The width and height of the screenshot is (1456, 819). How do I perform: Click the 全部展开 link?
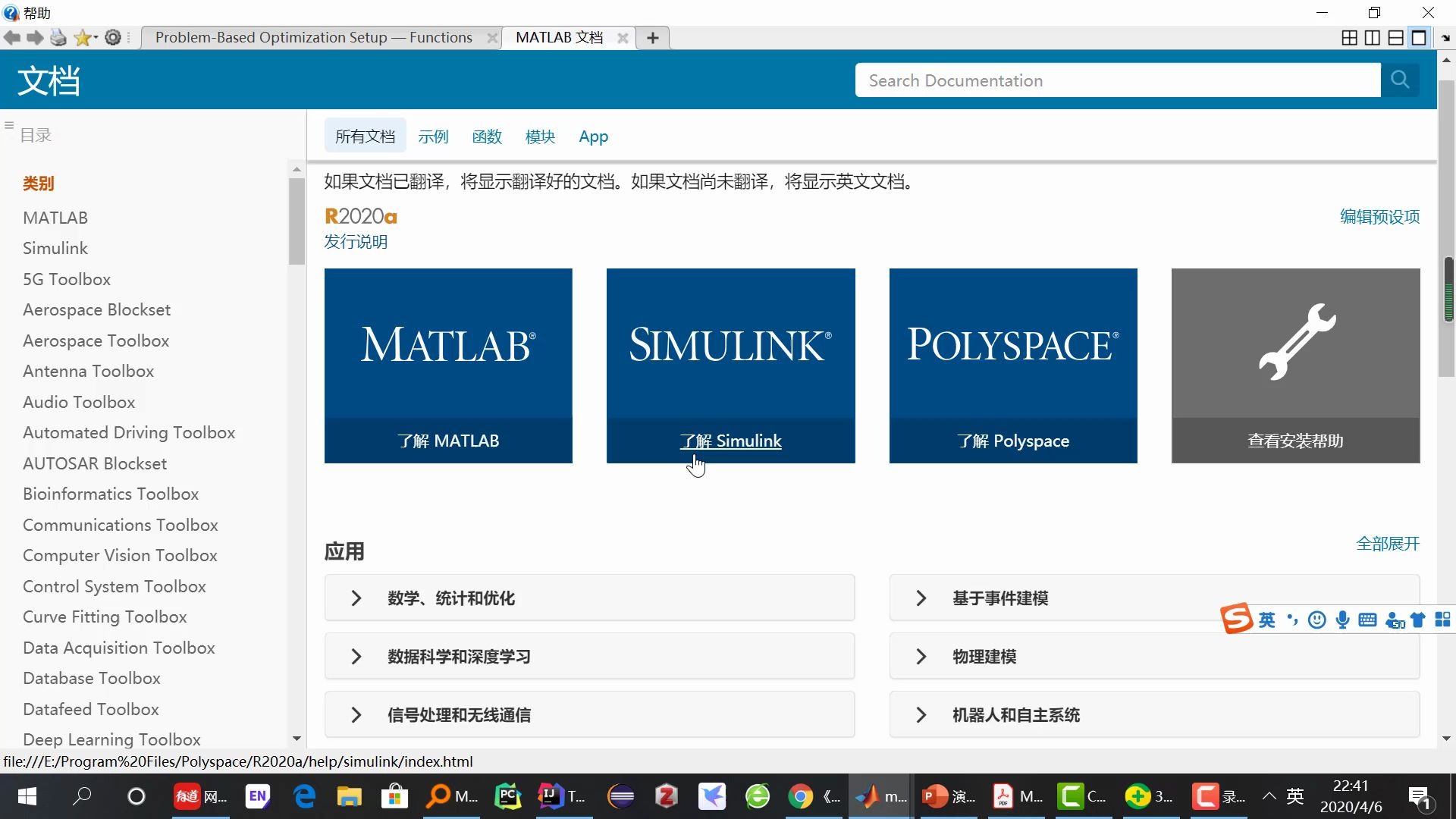pos(1387,544)
